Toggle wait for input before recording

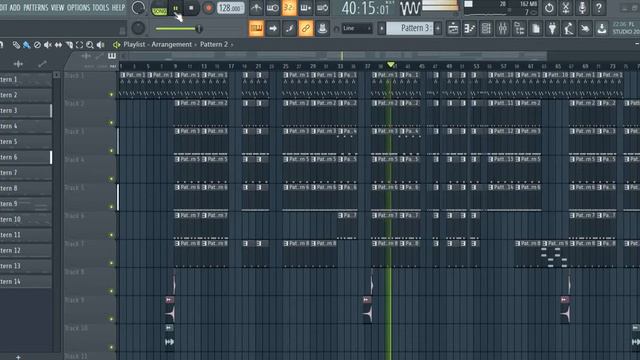[x=273, y=8]
